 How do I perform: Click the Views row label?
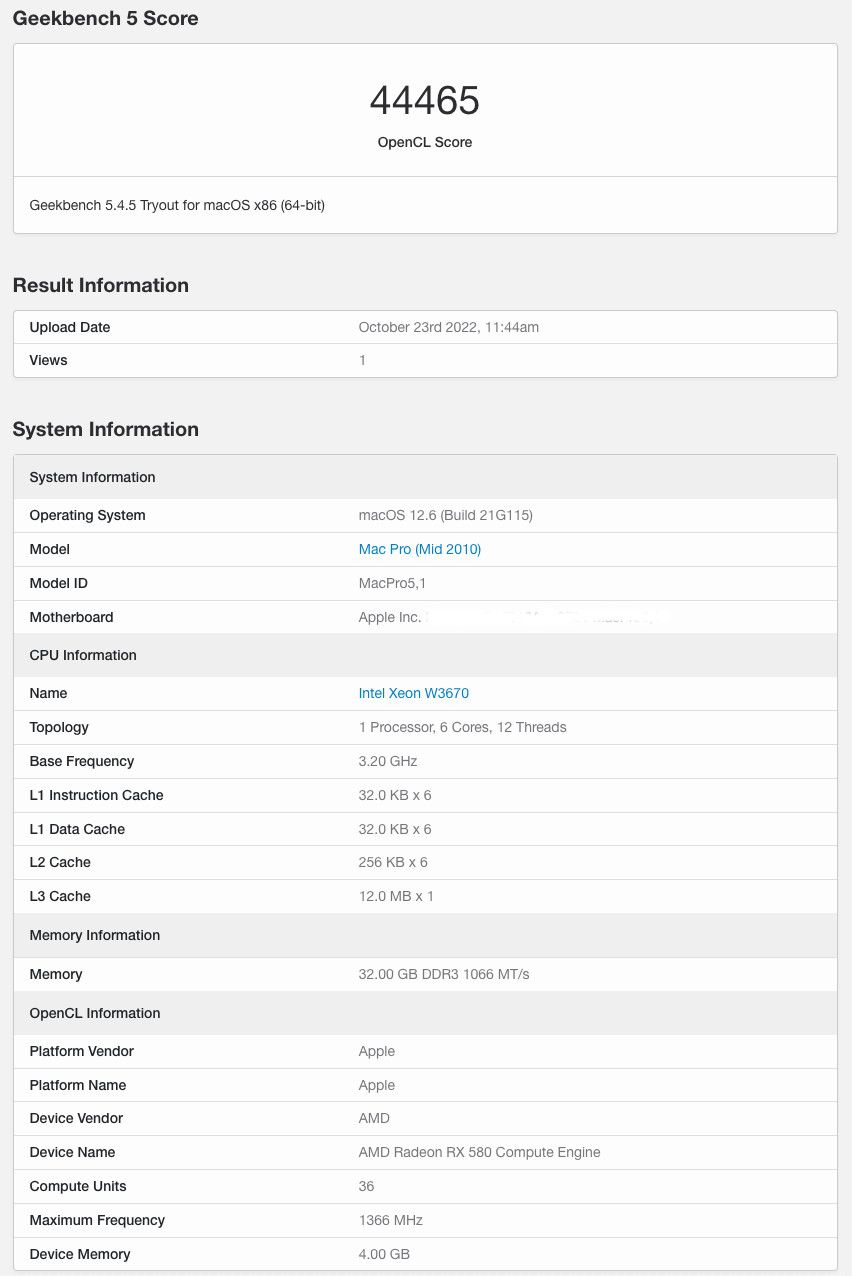point(49,360)
